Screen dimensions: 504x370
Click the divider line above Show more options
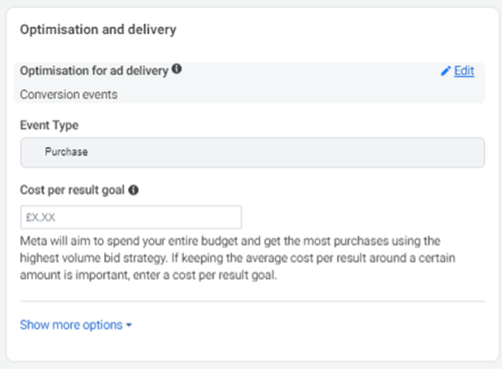coord(253,301)
